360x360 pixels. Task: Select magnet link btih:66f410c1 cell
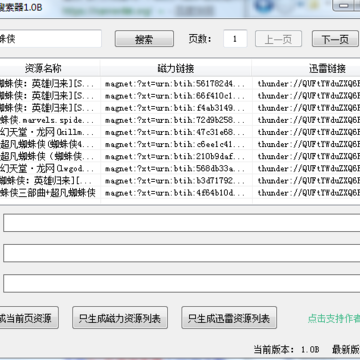pyautogui.click(x=176, y=96)
